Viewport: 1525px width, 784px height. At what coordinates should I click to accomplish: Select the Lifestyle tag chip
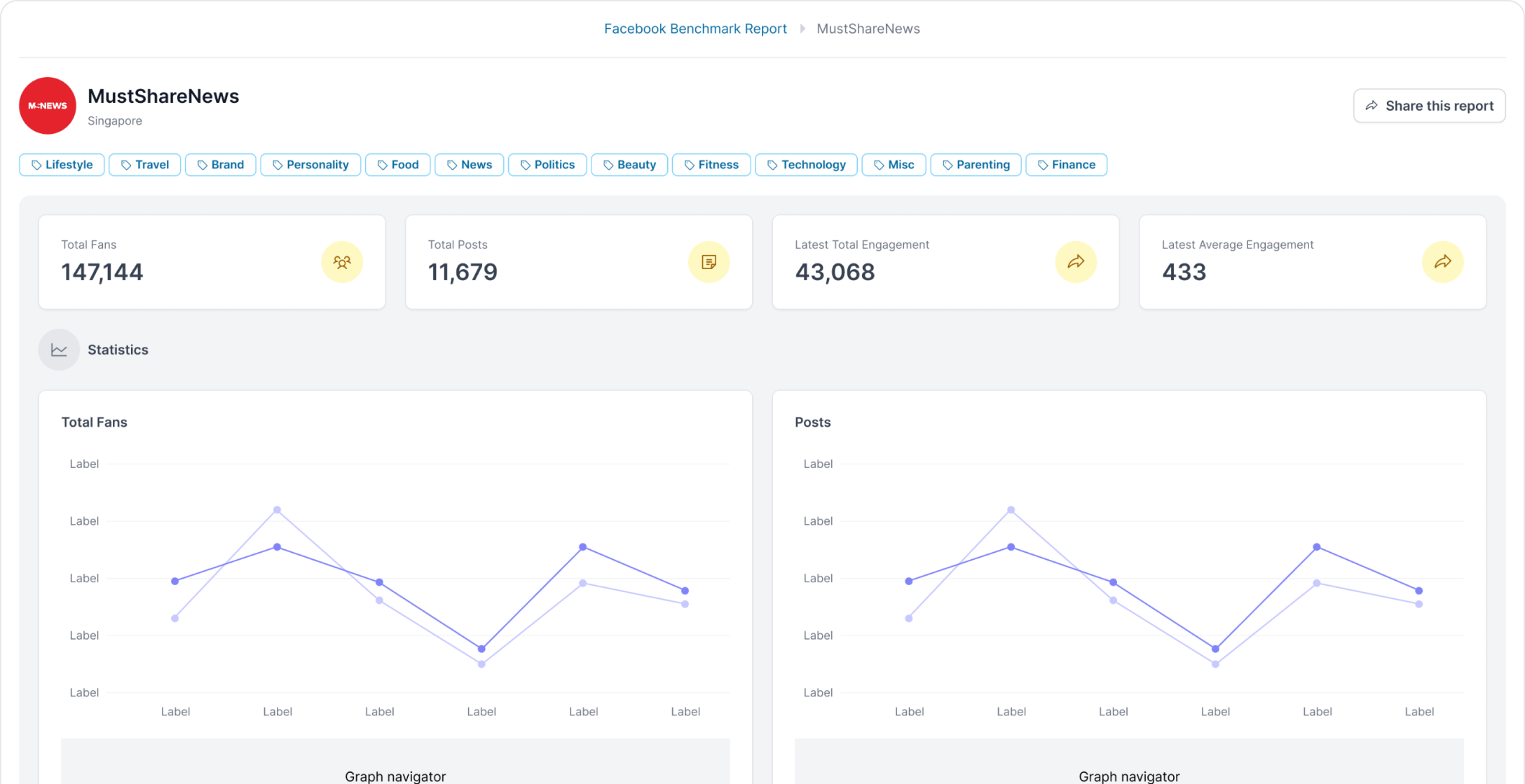tap(62, 165)
